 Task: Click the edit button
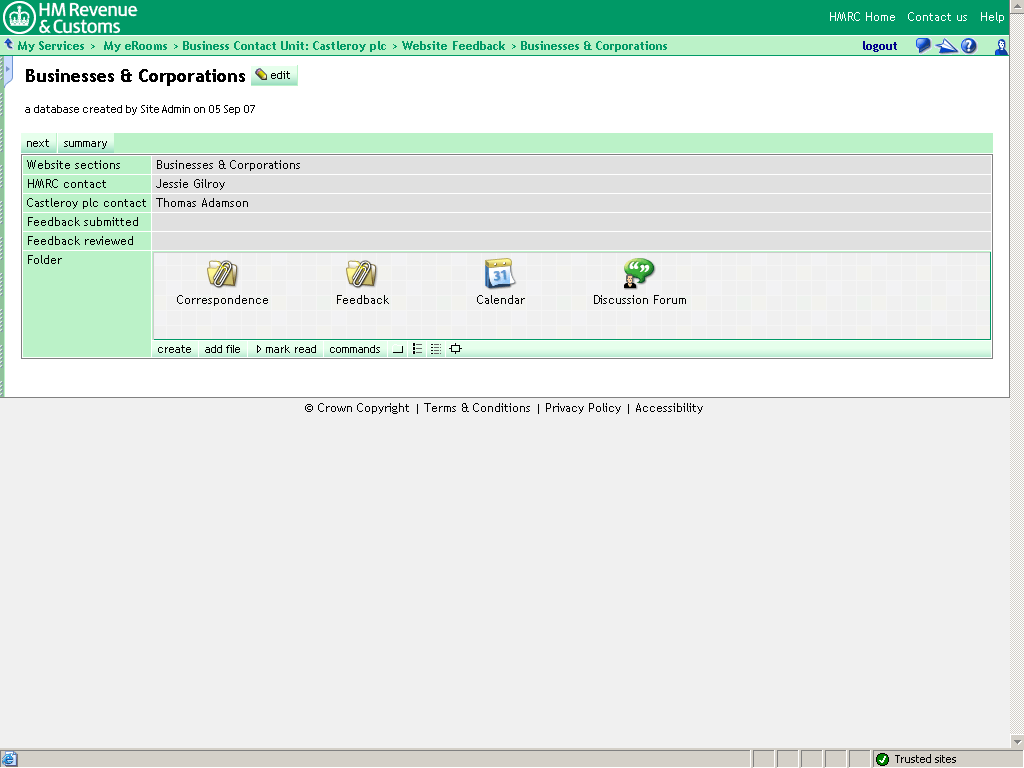273,75
